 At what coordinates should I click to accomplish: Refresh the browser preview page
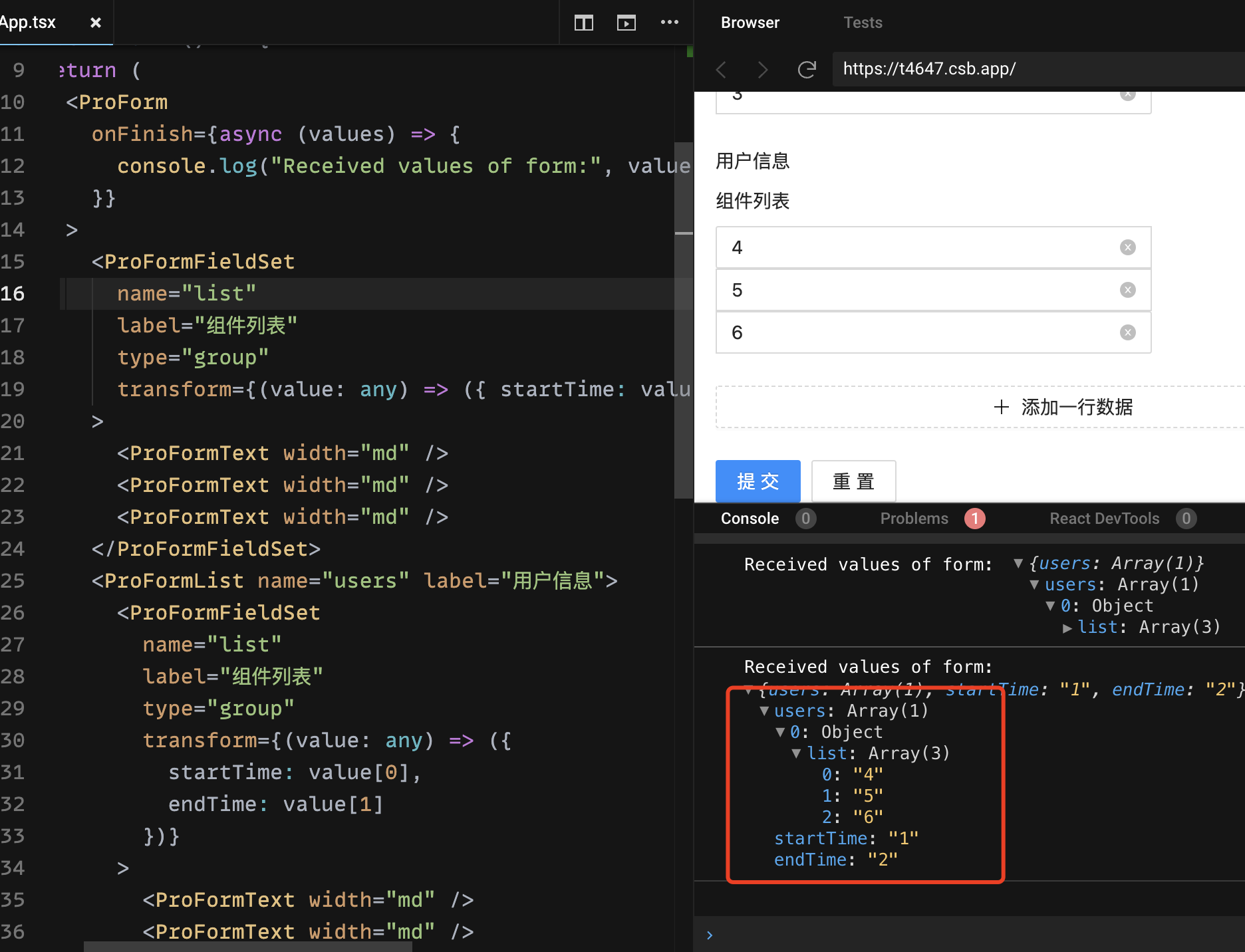tap(807, 69)
